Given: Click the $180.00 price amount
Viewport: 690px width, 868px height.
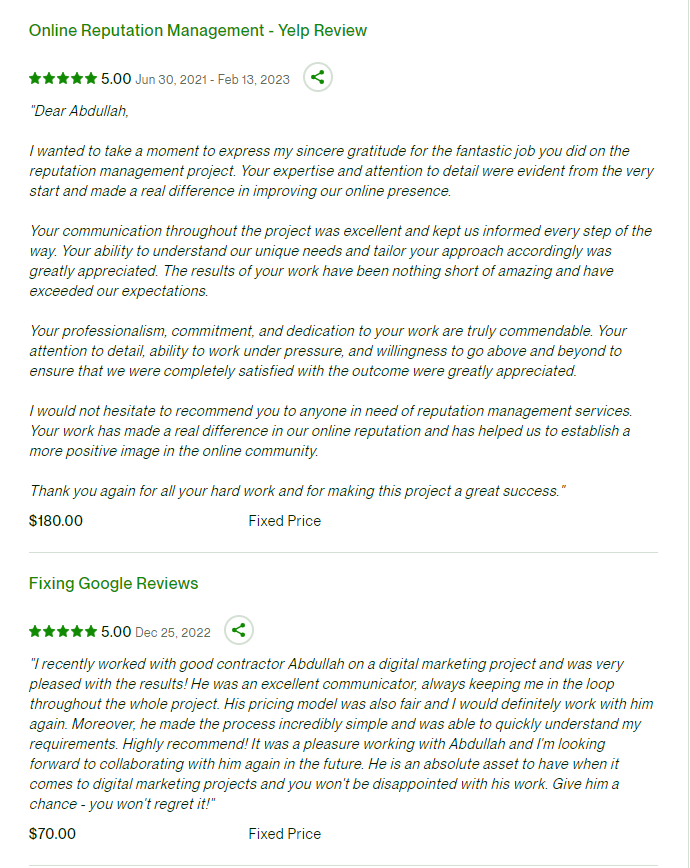Looking at the screenshot, I should pyautogui.click(x=56, y=521).
